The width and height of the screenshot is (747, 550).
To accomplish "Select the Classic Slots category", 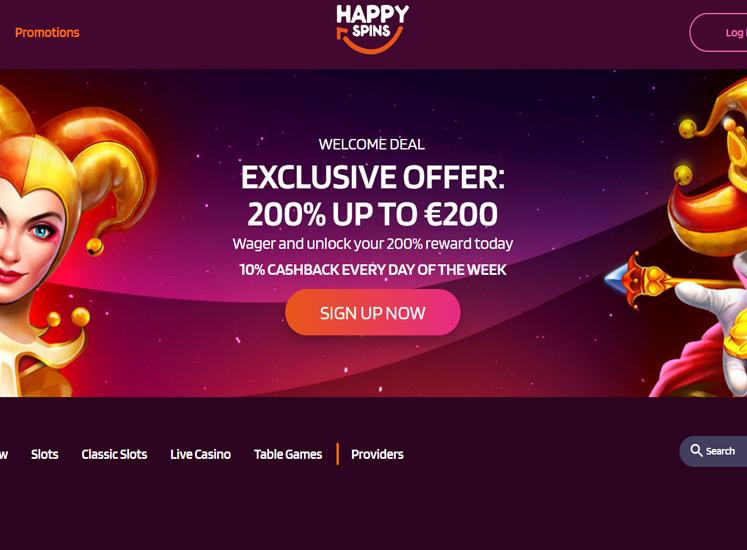I will [114, 454].
